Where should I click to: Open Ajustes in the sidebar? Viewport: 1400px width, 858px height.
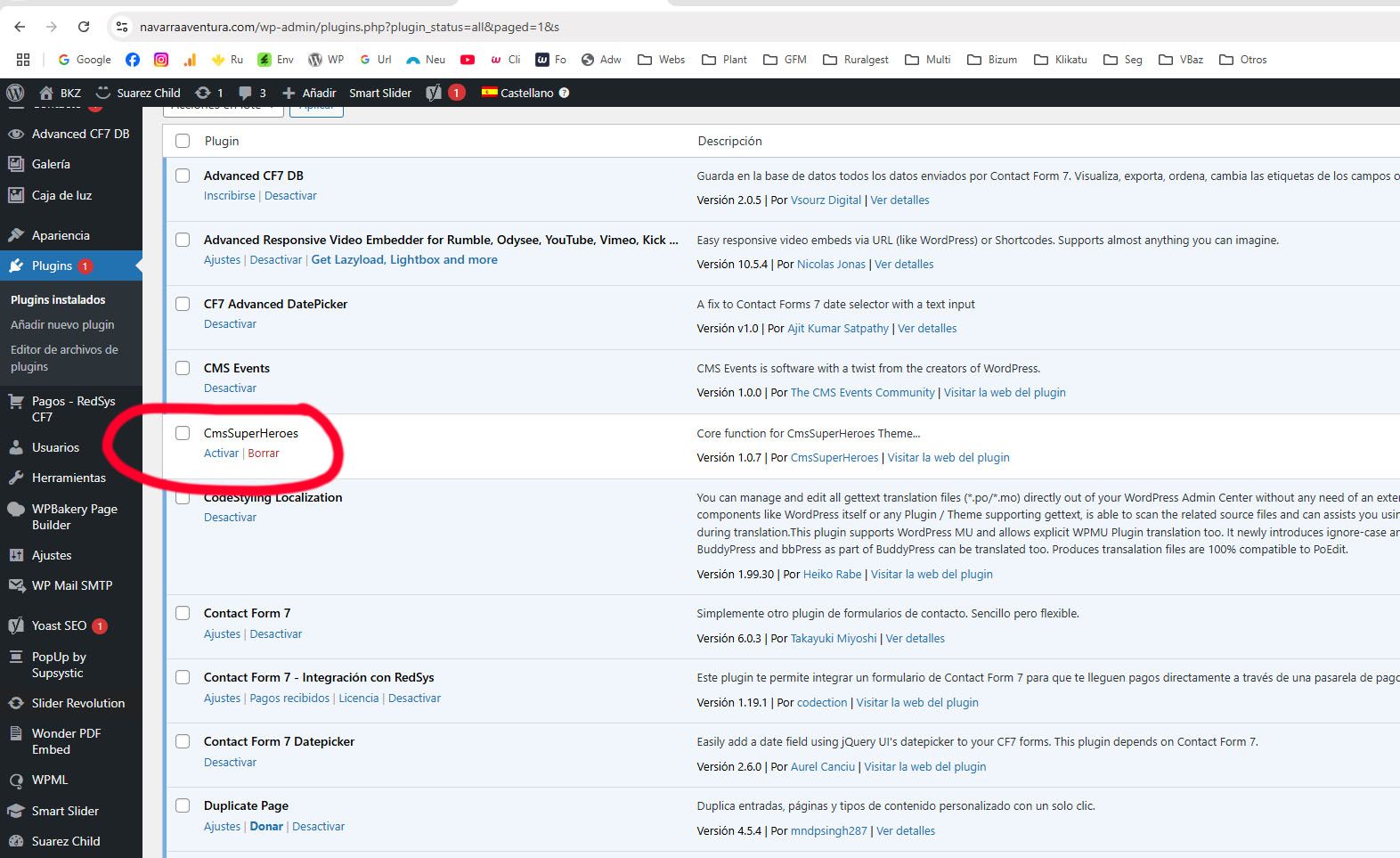click(71, 555)
